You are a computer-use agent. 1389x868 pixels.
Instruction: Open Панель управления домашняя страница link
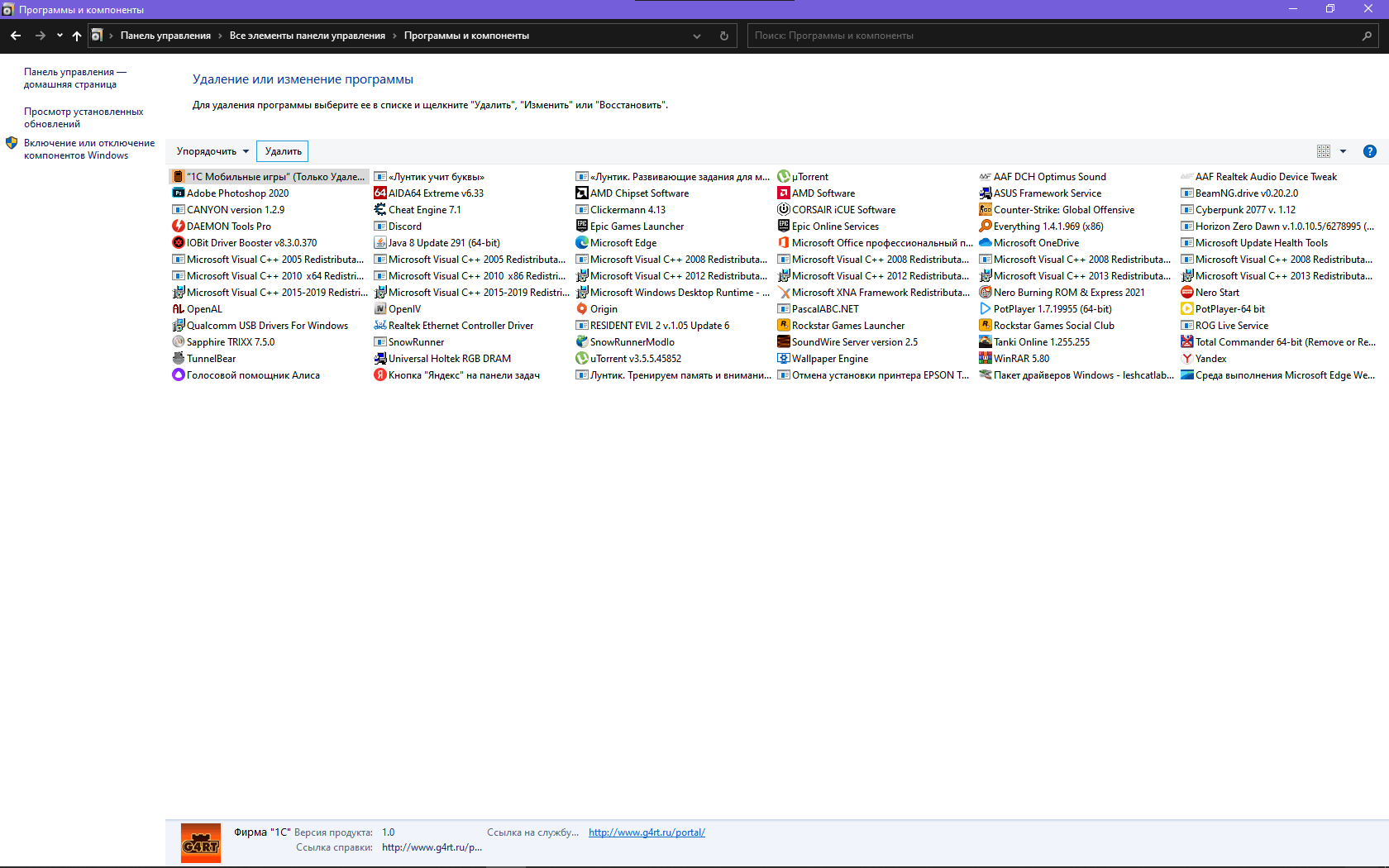pos(75,78)
